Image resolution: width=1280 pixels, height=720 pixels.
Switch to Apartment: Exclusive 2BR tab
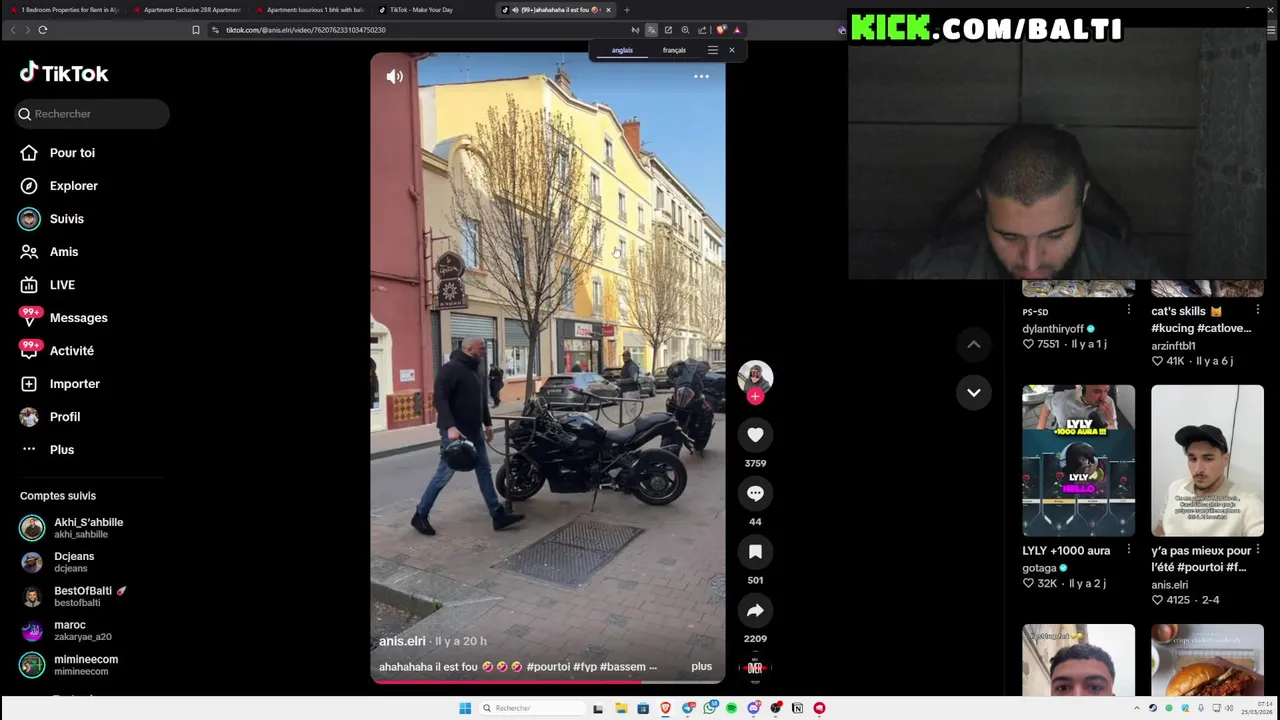(188, 10)
